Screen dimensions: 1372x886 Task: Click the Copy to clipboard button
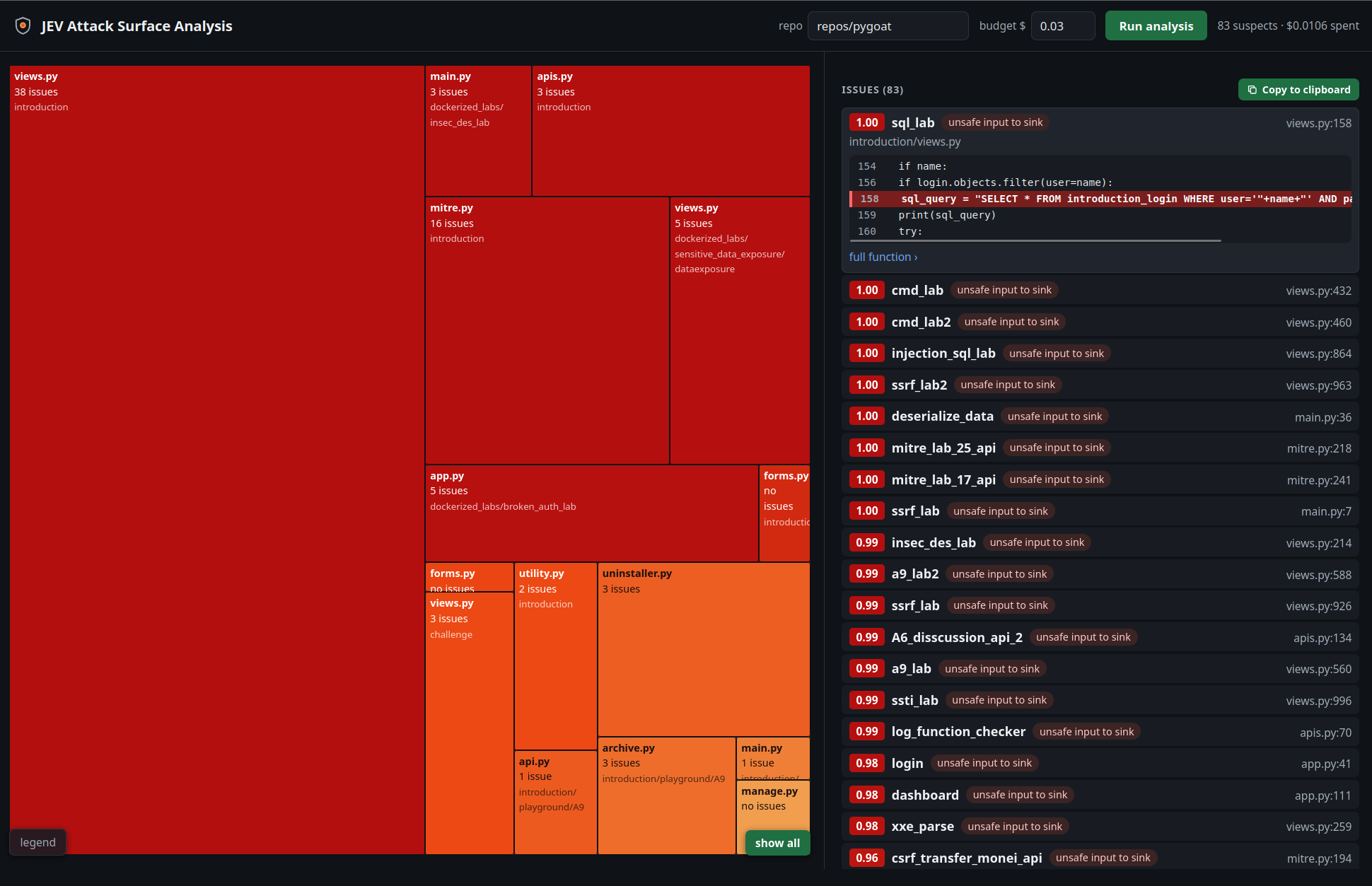1298,90
